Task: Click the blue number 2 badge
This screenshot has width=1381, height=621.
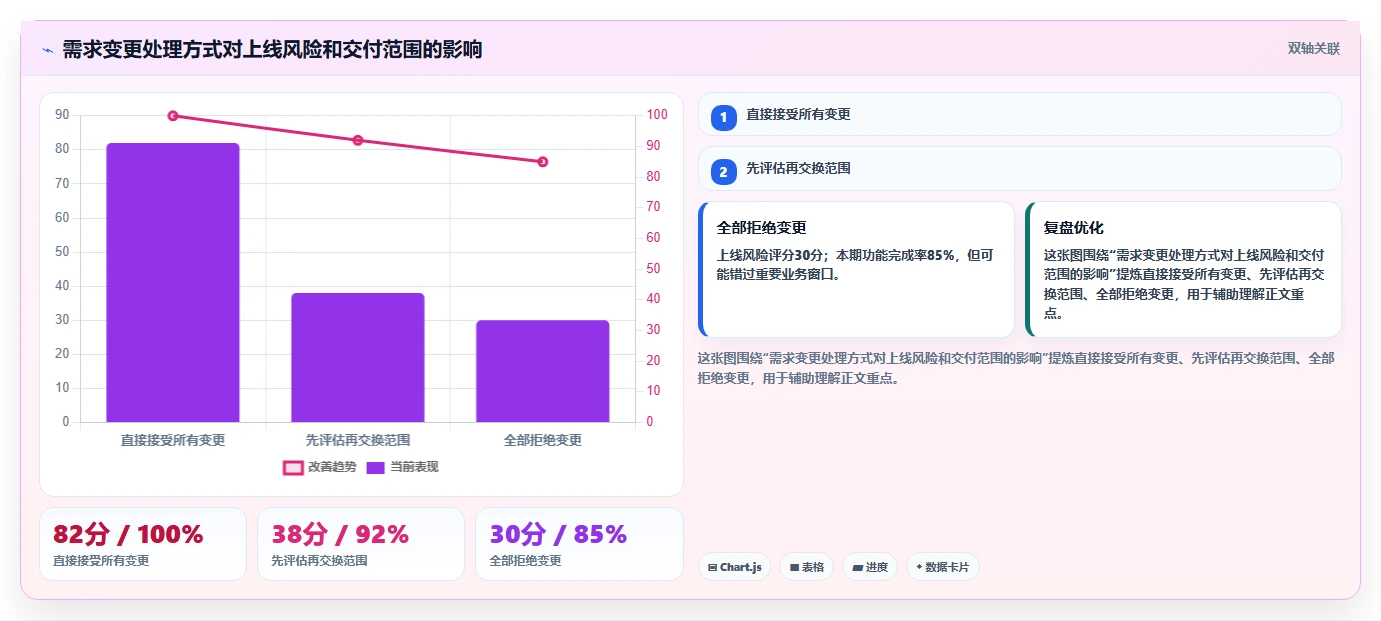Action: coord(724,172)
